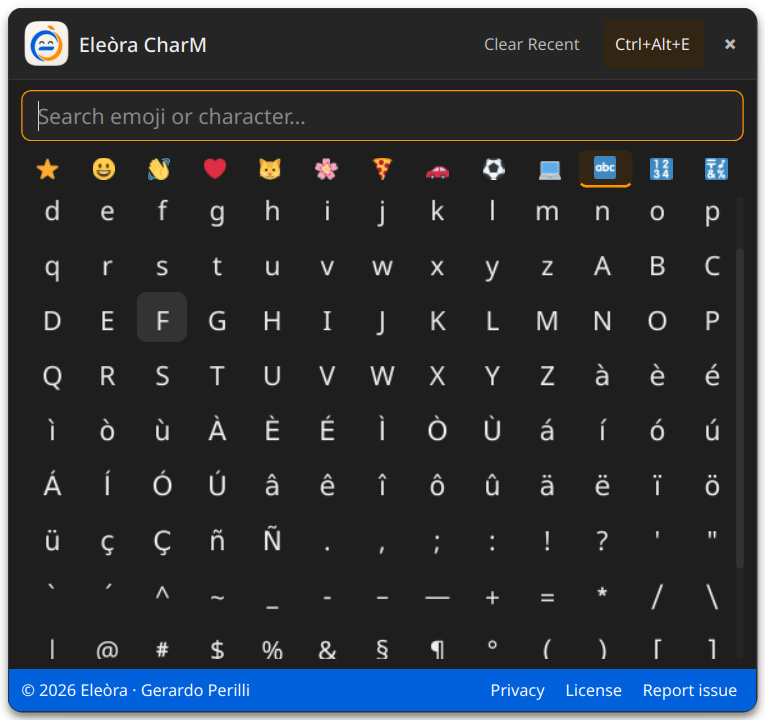Pick the long em dash character
This screenshot has height=720, width=765.
(x=437, y=596)
